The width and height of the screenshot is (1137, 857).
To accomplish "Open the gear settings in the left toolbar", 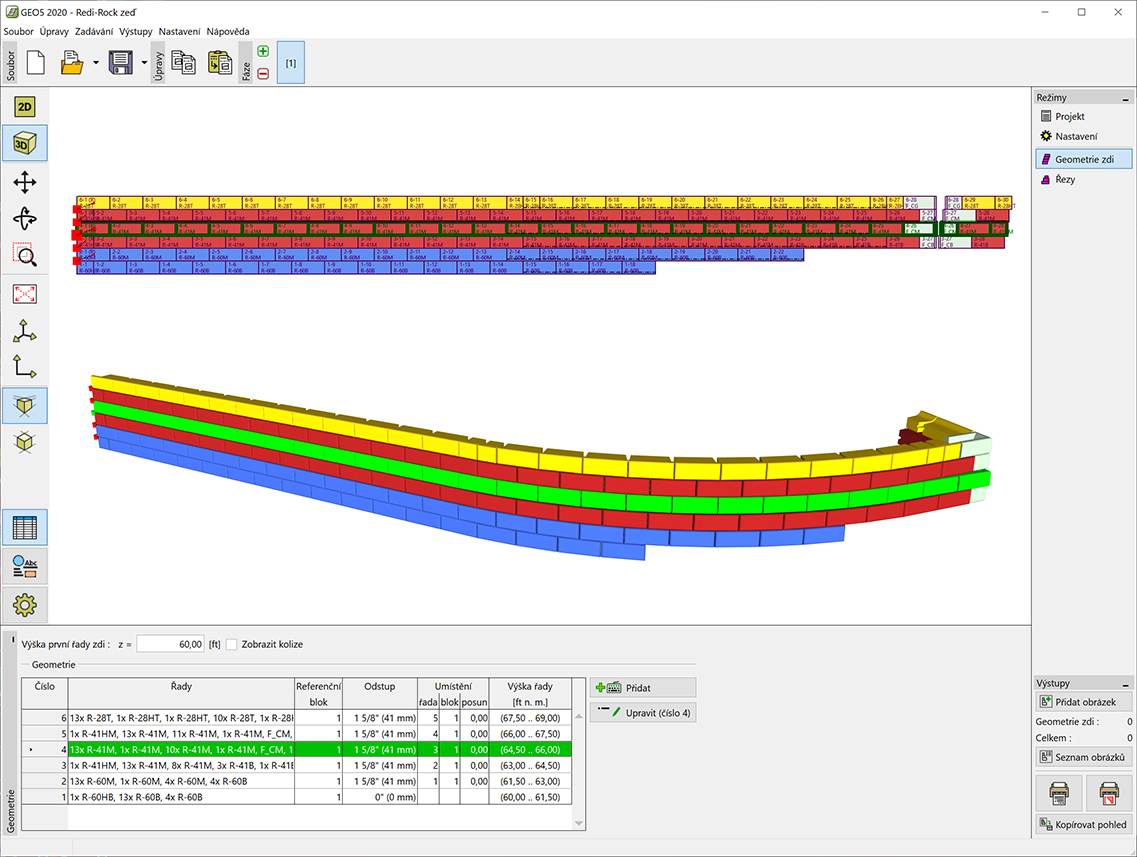I will pos(25,605).
